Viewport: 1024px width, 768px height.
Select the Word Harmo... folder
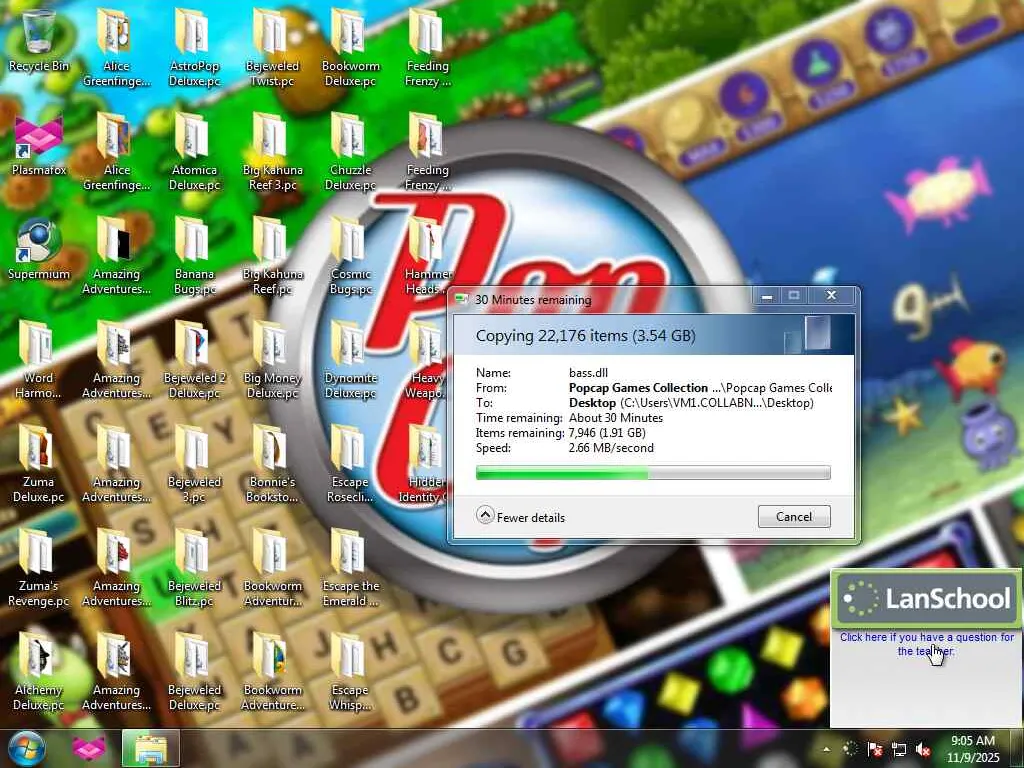(38, 361)
